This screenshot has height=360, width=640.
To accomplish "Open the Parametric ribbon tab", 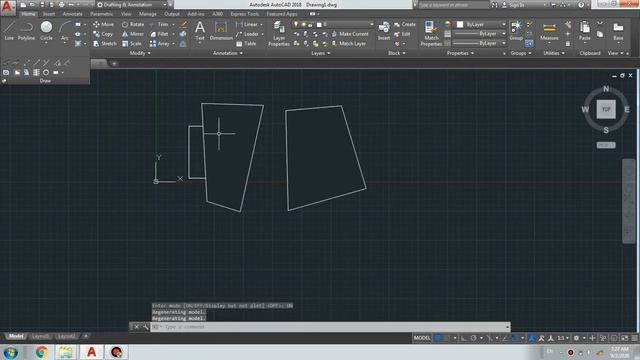I will 102,14.
